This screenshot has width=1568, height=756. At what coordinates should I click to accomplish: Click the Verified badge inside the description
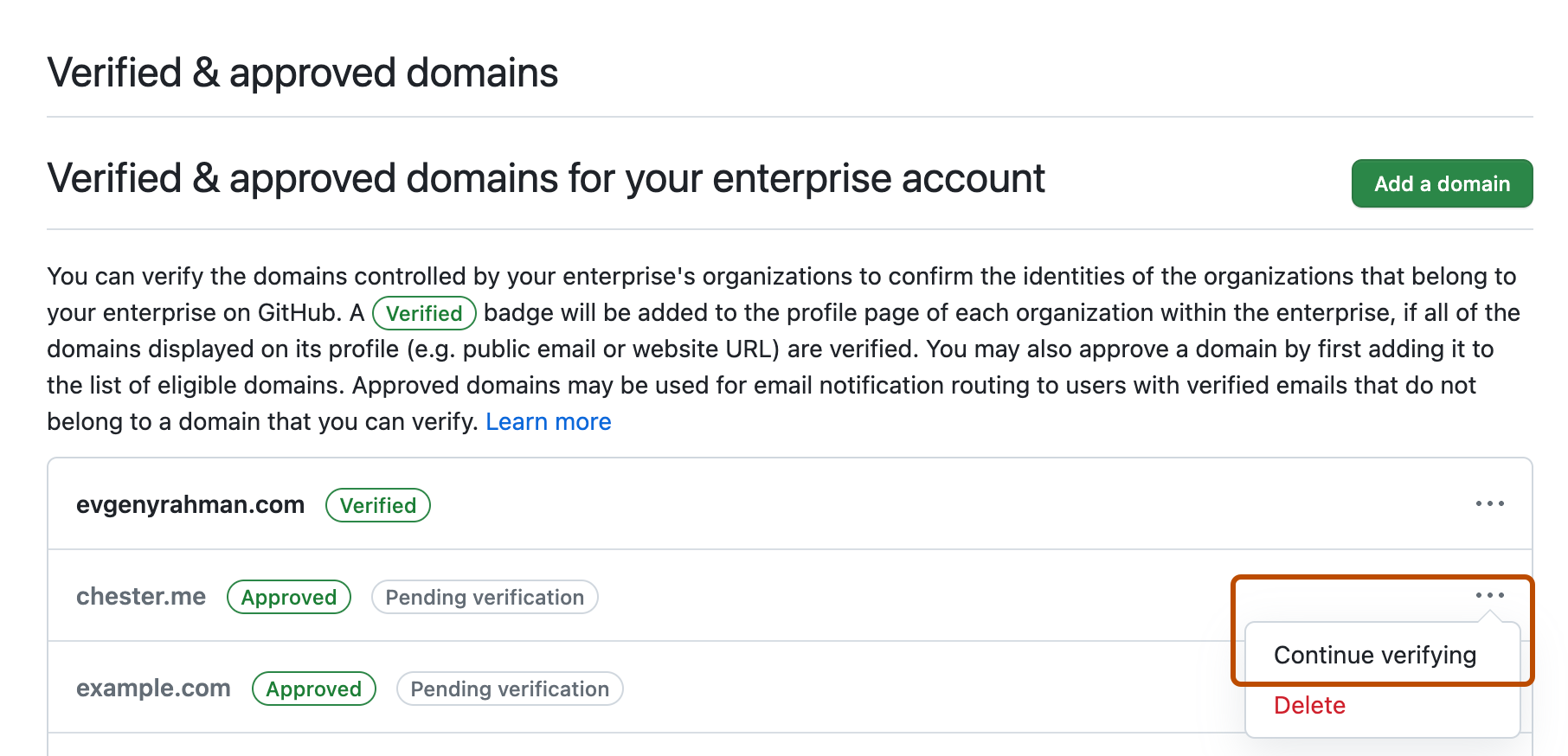[424, 314]
